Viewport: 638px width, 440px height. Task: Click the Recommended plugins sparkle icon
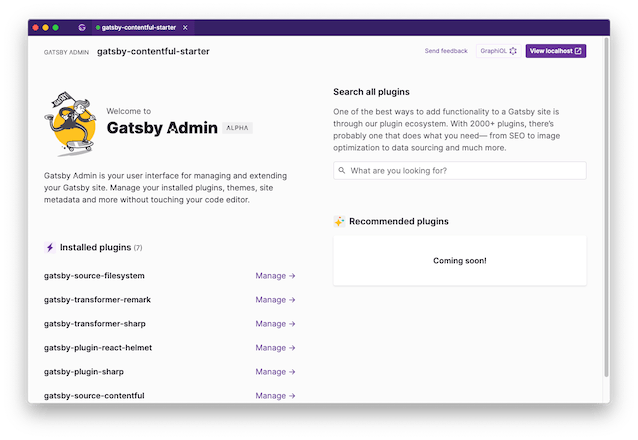pos(339,221)
